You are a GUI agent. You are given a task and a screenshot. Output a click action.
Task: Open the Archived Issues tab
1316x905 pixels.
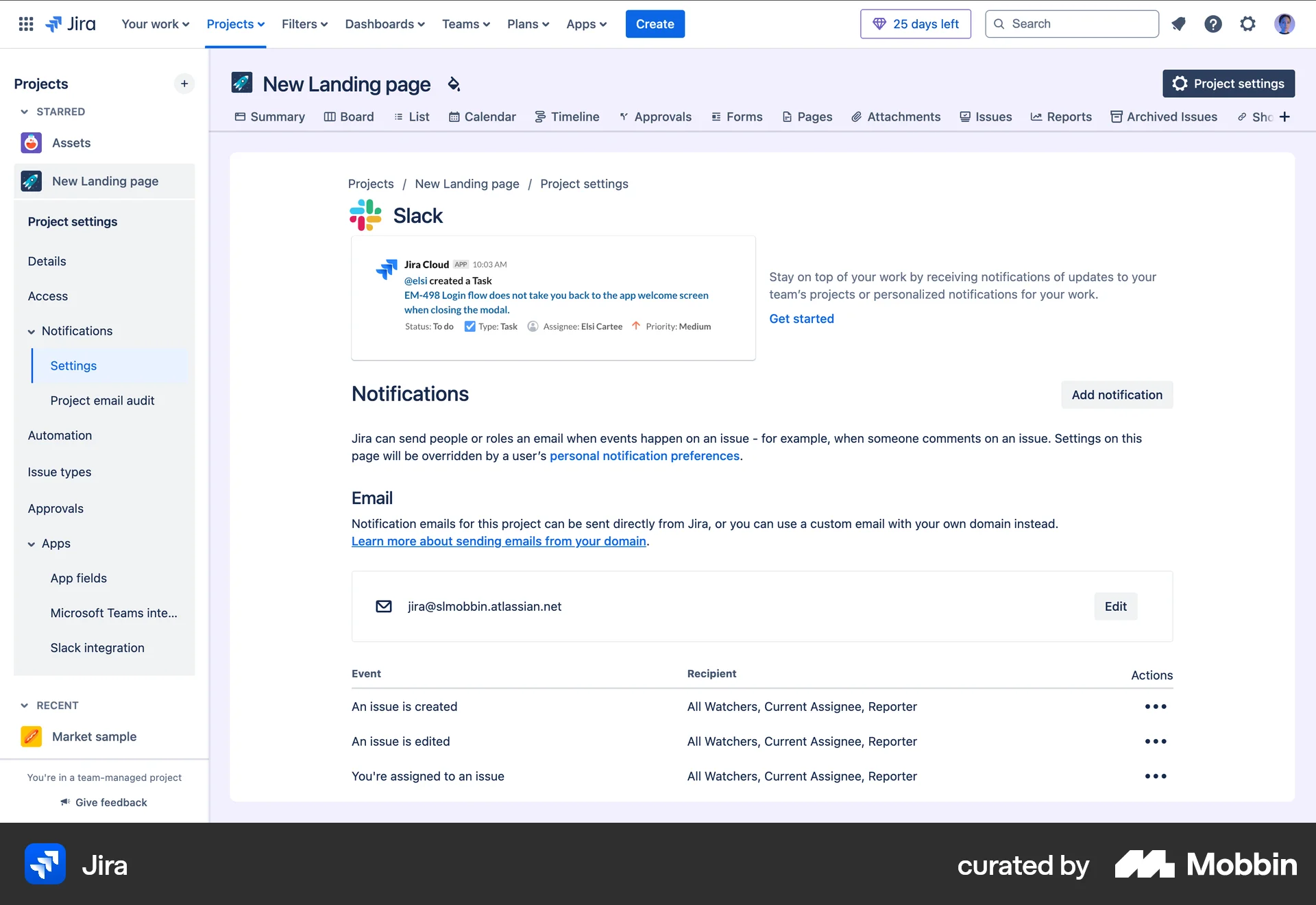pyautogui.click(x=1164, y=117)
